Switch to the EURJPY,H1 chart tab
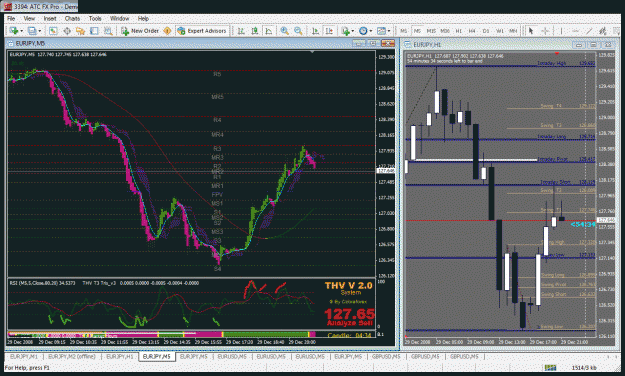625x376 pixels. (x=120, y=356)
